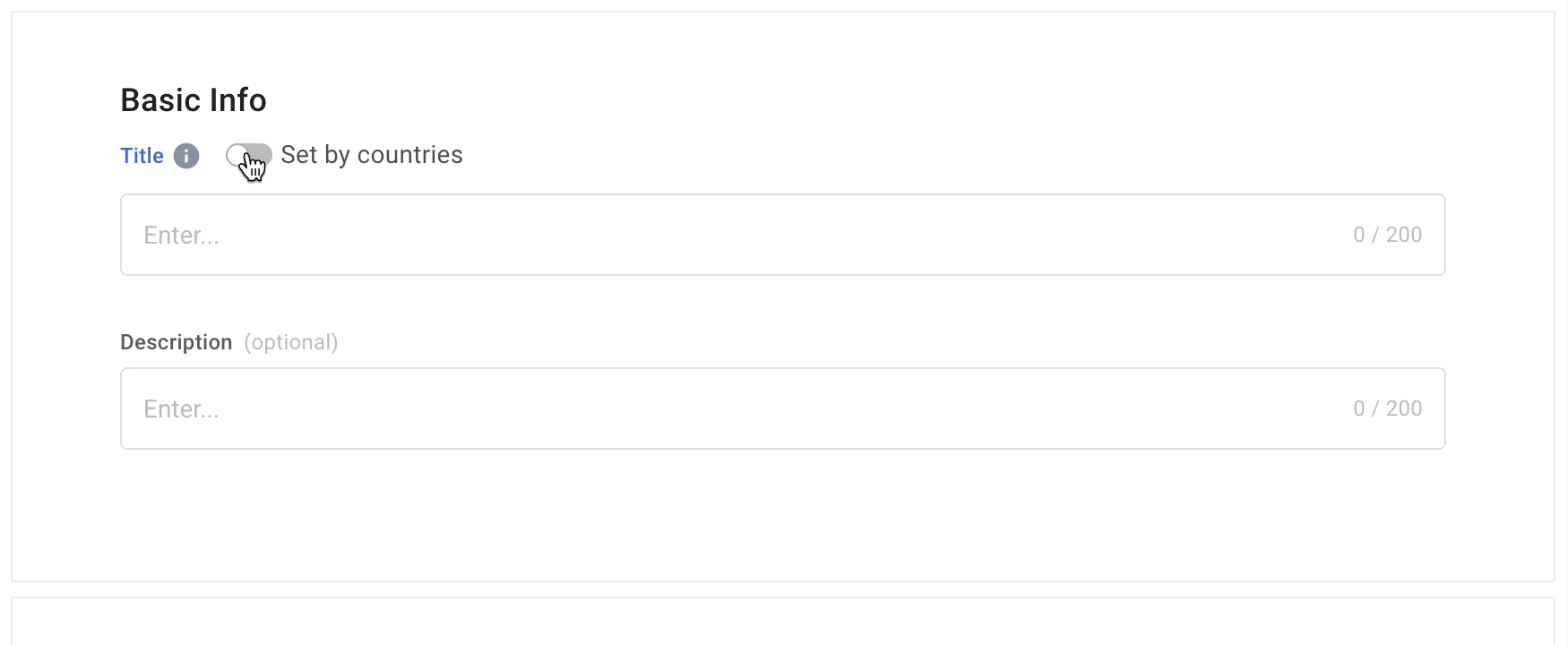Screen dimensions: 1568x645
Task: Click the Enter... placeholder in Description field
Action: (x=181, y=408)
